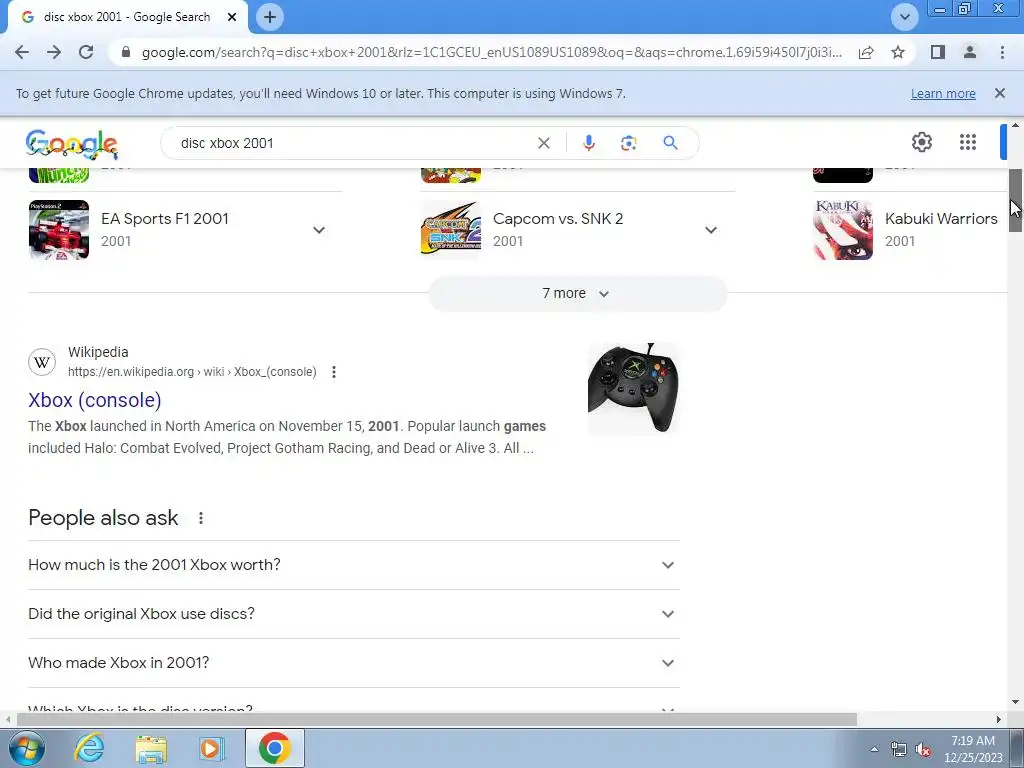Image resolution: width=1024 pixels, height=768 pixels.
Task: Go to Google home via the logo
Action: click(x=72, y=144)
